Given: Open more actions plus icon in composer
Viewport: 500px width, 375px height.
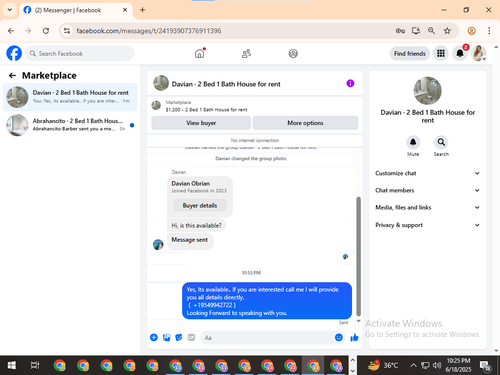Looking at the screenshot, I should pyautogui.click(x=154, y=338).
